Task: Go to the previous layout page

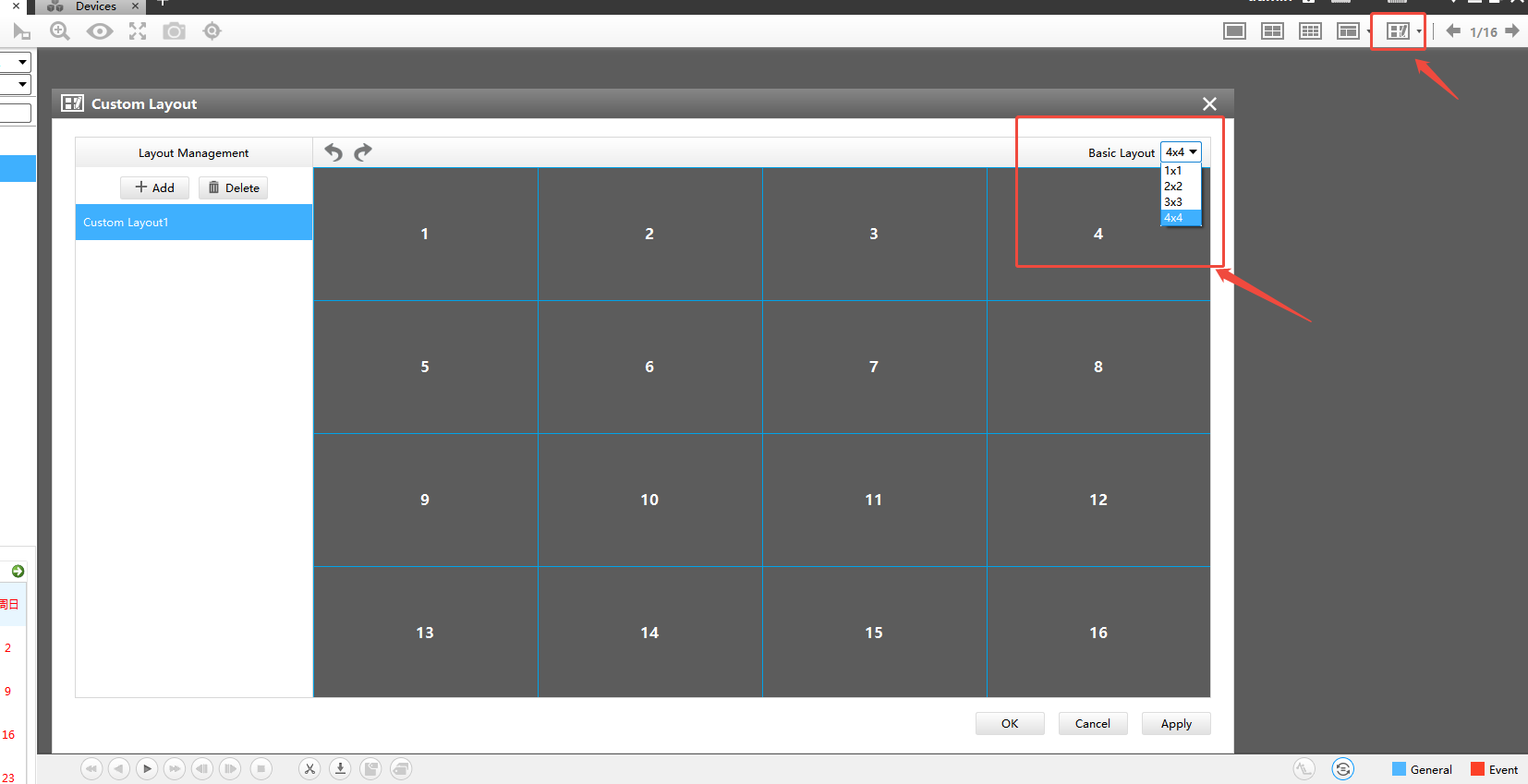Action: 1453,31
